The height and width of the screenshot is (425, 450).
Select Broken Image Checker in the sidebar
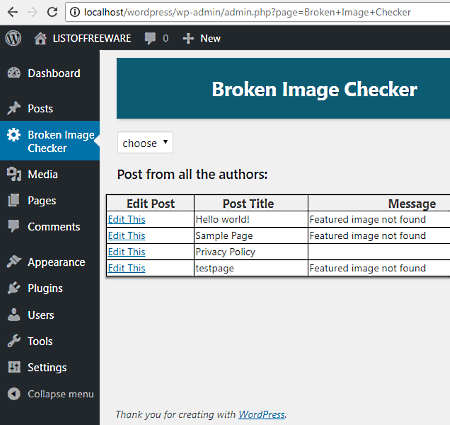pos(50,141)
